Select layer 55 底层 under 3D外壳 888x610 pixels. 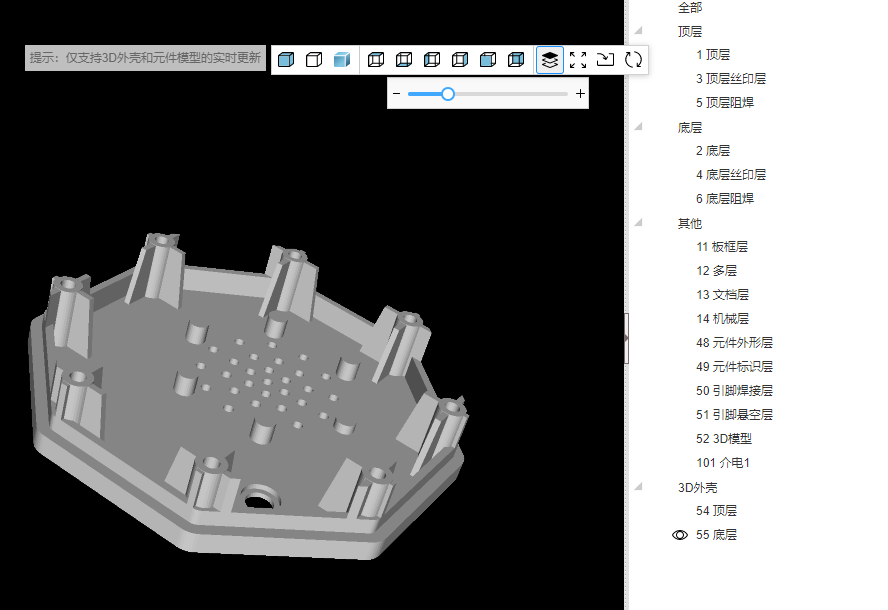[x=716, y=535]
